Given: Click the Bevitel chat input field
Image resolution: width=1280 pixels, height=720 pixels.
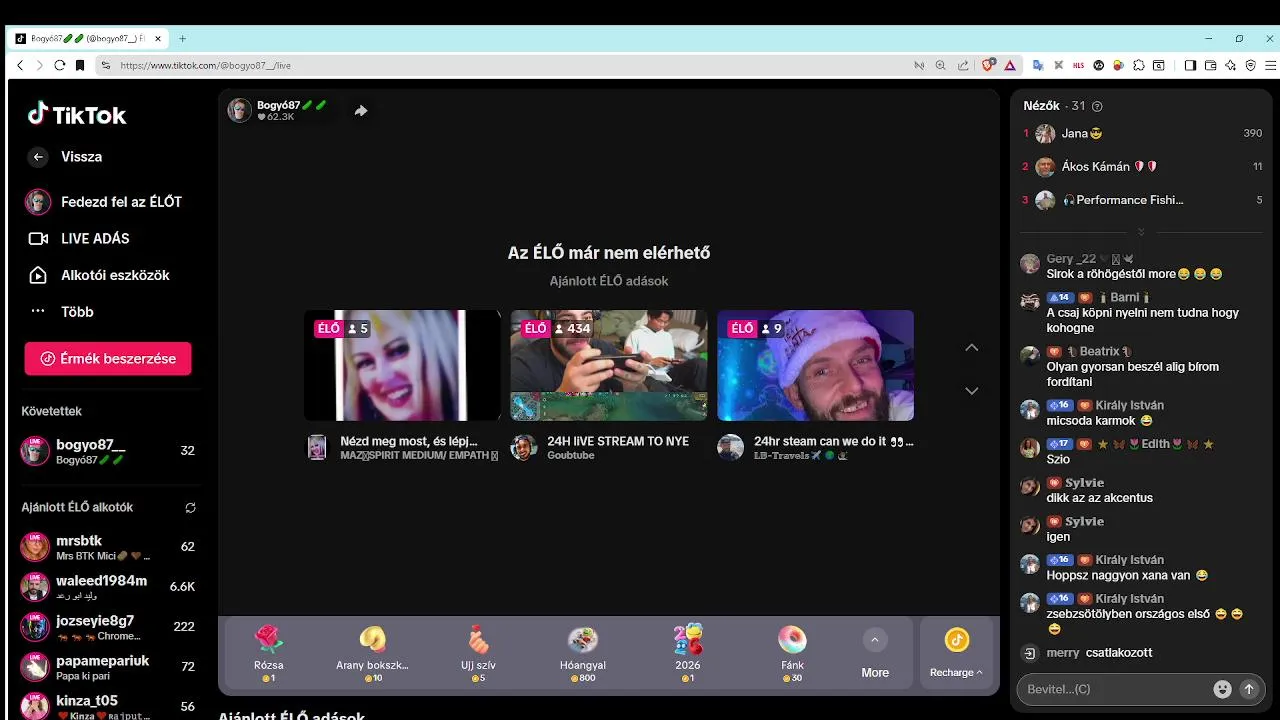Looking at the screenshot, I should pyautogui.click(x=1115, y=689).
